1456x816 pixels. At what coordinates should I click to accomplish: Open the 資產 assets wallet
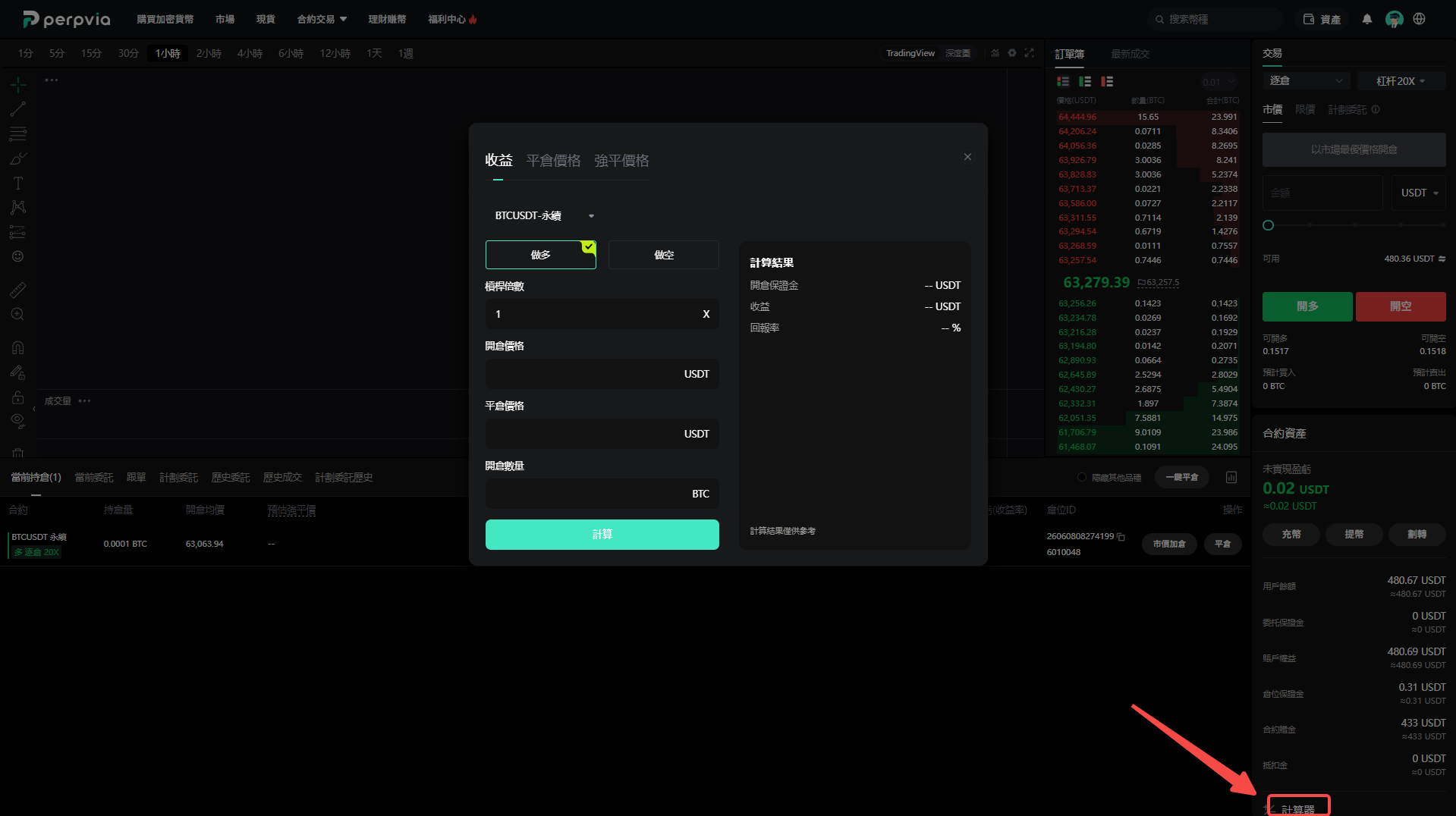point(1322,20)
